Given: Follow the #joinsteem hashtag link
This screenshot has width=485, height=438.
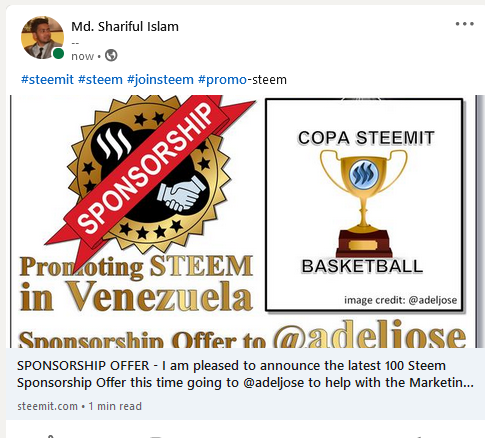Looking at the screenshot, I should [x=160, y=80].
